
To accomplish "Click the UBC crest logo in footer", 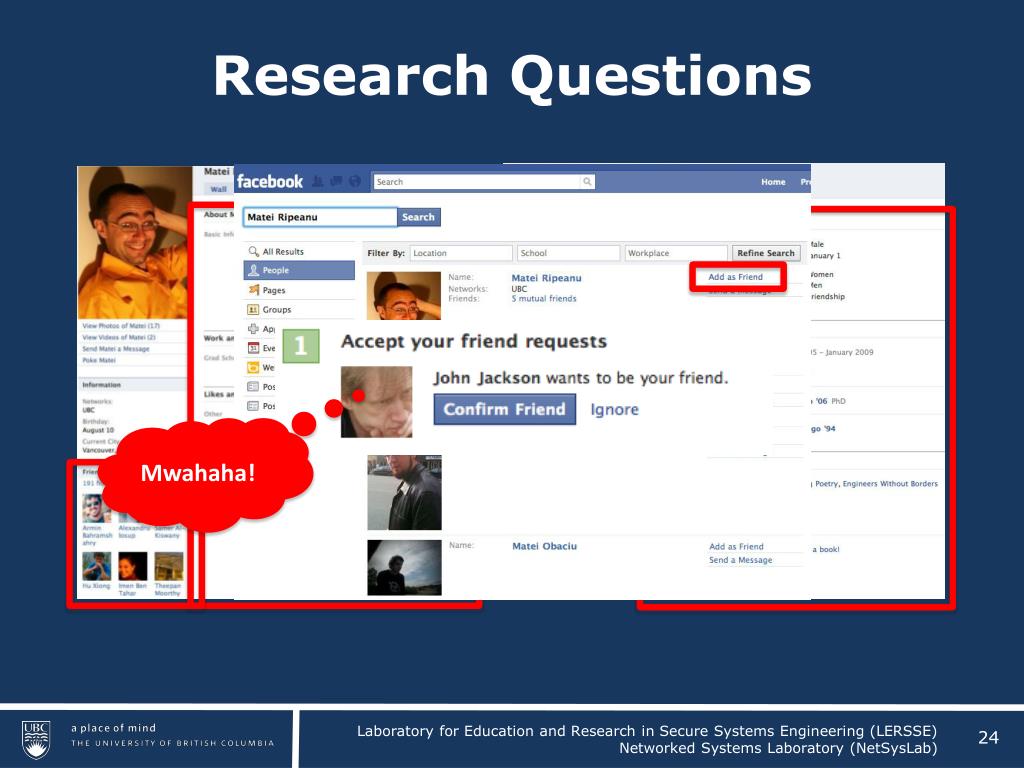I will point(36,739).
